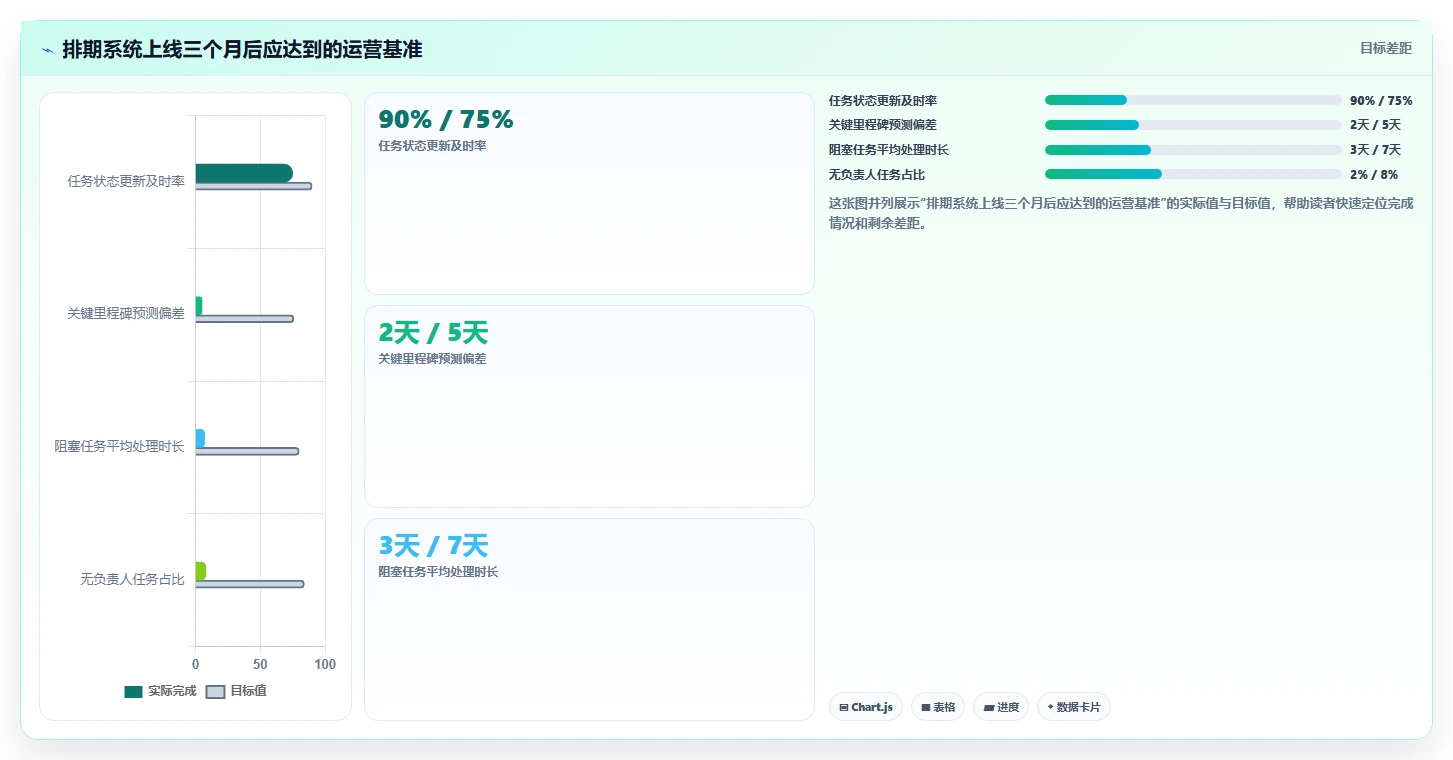The height and width of the screenshot is (760, 1453).
Task: Click the blue 阻塞任务平均处理时长 actual bar
Action: pos(200,438)
